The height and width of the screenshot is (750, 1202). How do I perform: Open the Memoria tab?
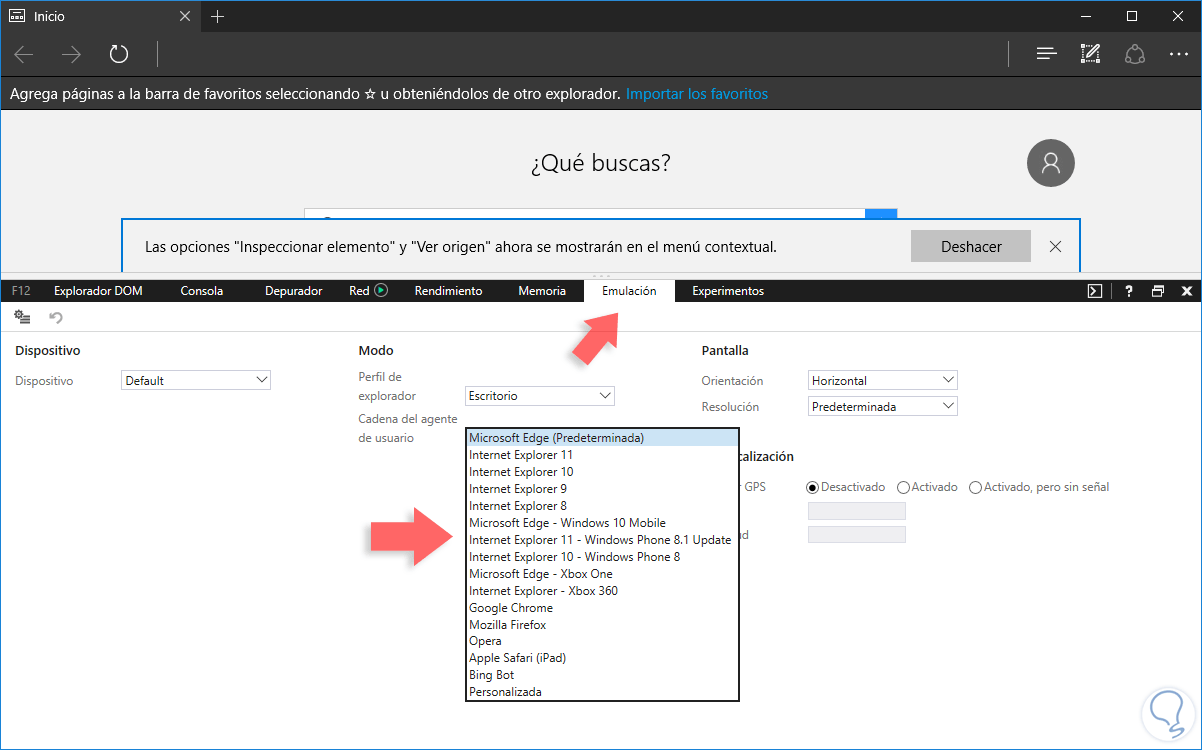point(542,291)
